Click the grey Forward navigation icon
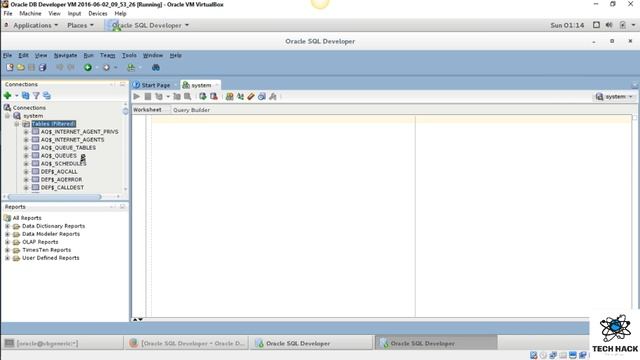This screenshot has width=640, height=360. [106, 67]
